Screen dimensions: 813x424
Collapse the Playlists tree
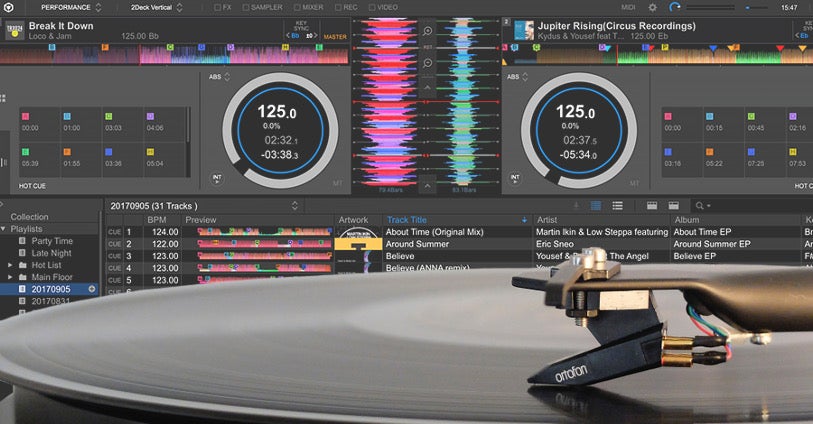4,229
